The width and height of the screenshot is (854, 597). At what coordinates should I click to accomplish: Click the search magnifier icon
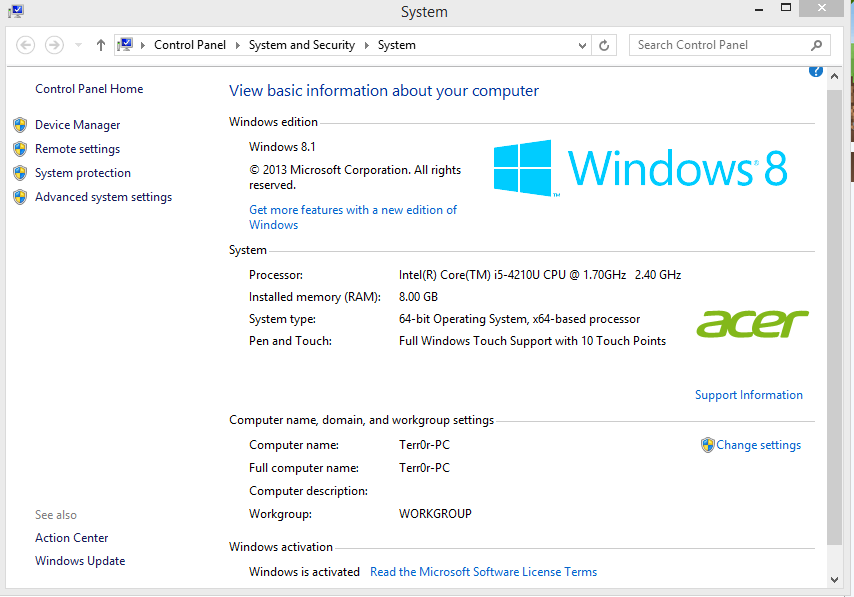[816, 45]
